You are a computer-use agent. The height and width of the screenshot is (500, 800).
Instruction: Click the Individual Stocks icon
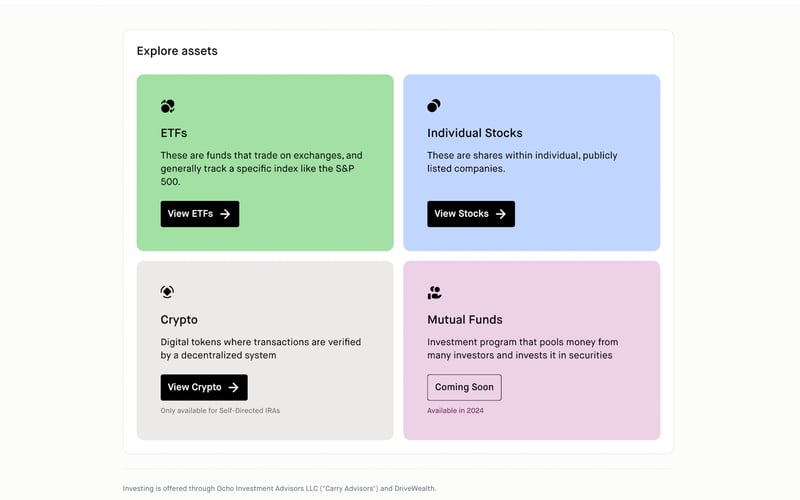tap(434, 106)
